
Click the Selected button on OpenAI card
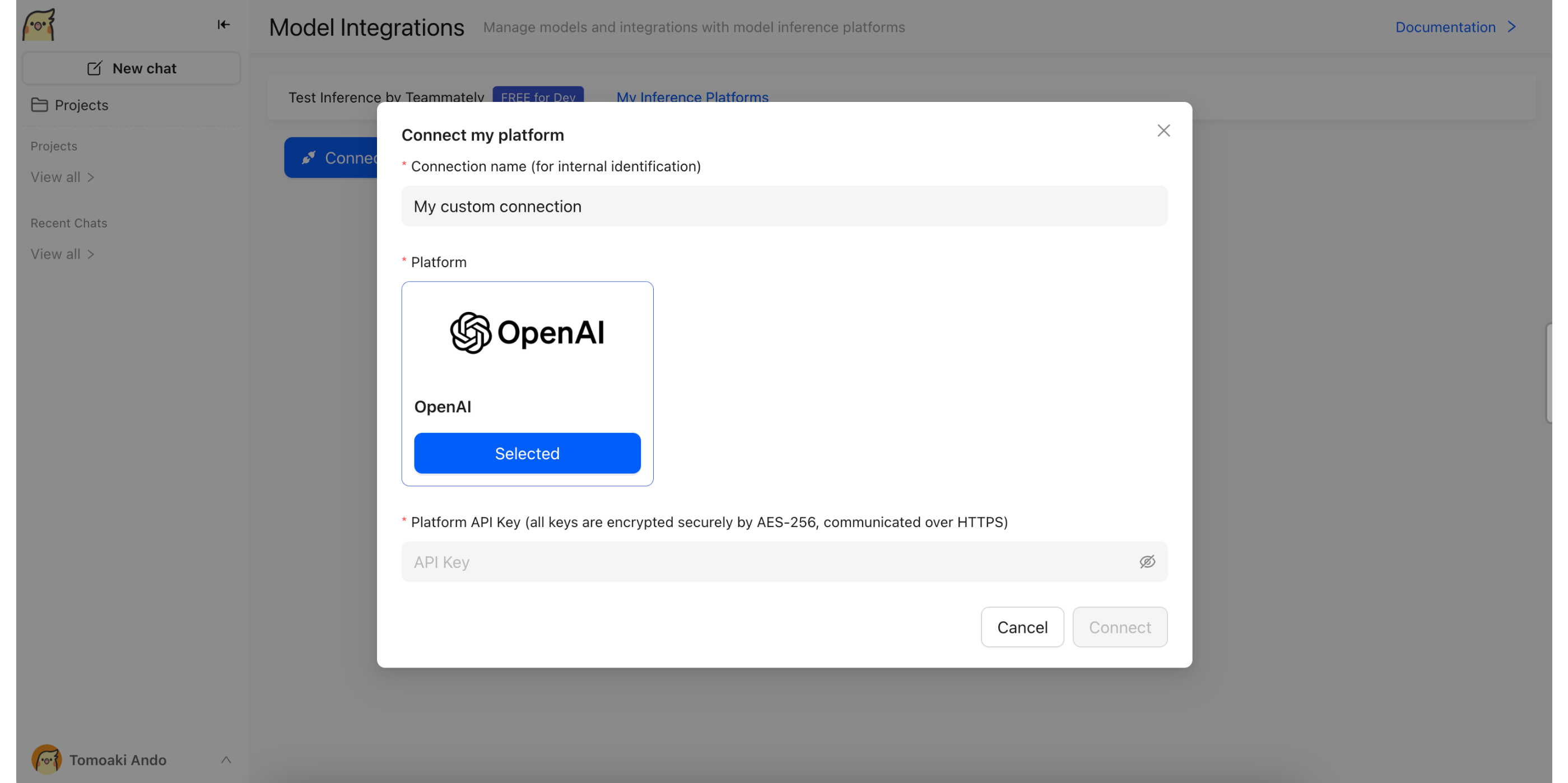[x=527, y=453]
